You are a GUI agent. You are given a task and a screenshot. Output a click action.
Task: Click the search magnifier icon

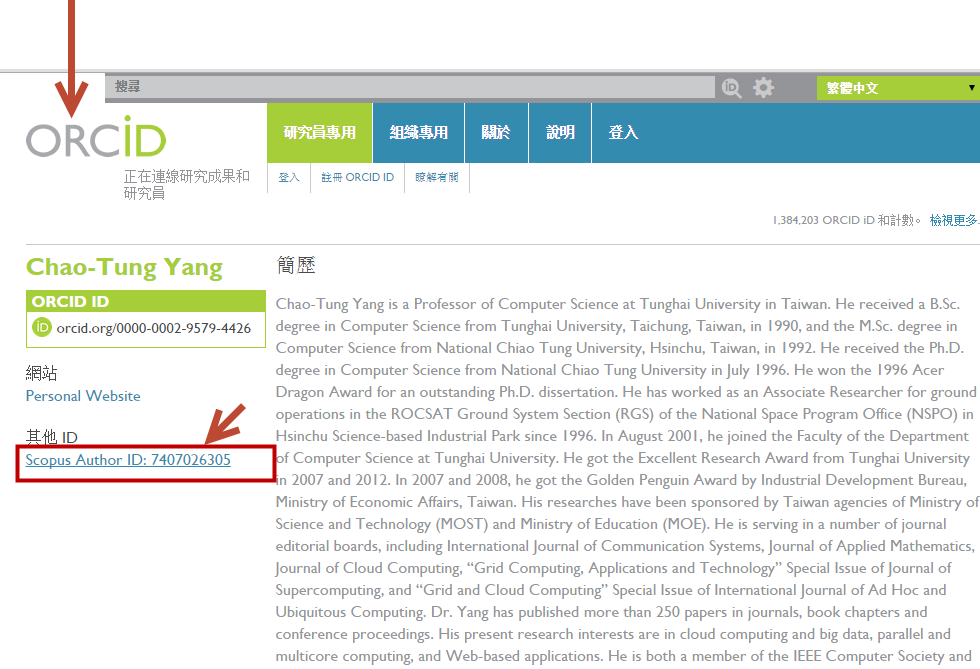pos(731,88)
